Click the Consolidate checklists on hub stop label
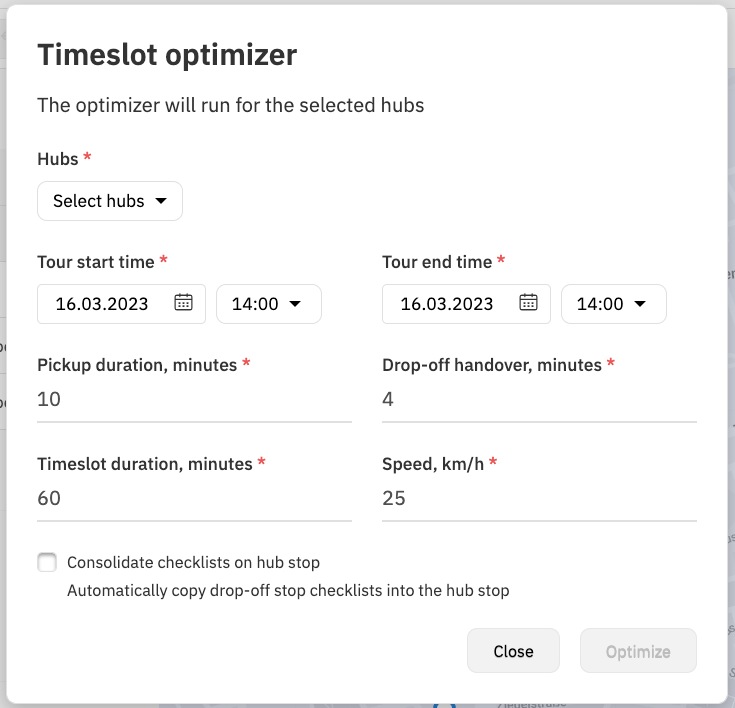 [x=193, y=562]
